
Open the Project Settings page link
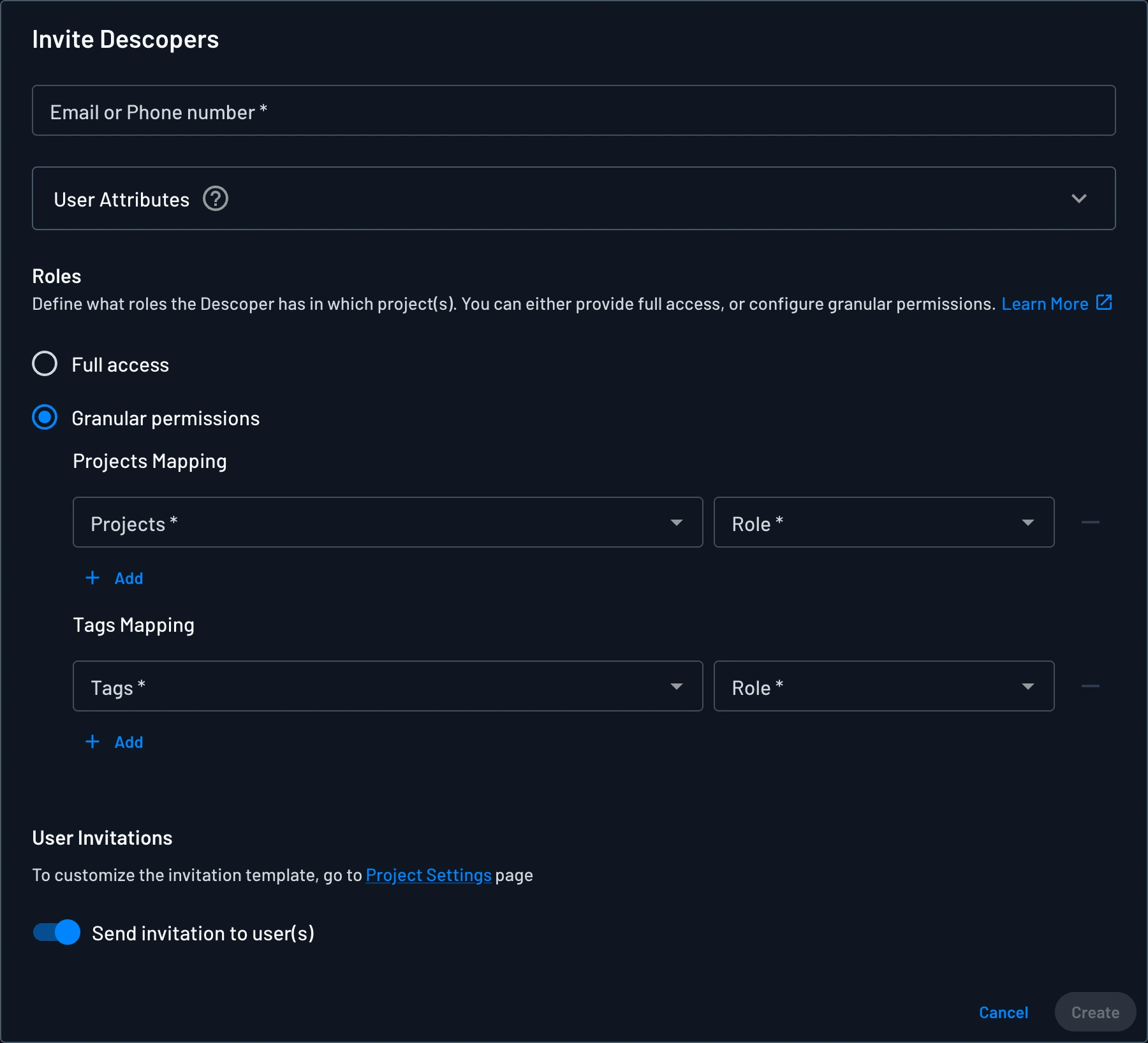pos(428,875)
